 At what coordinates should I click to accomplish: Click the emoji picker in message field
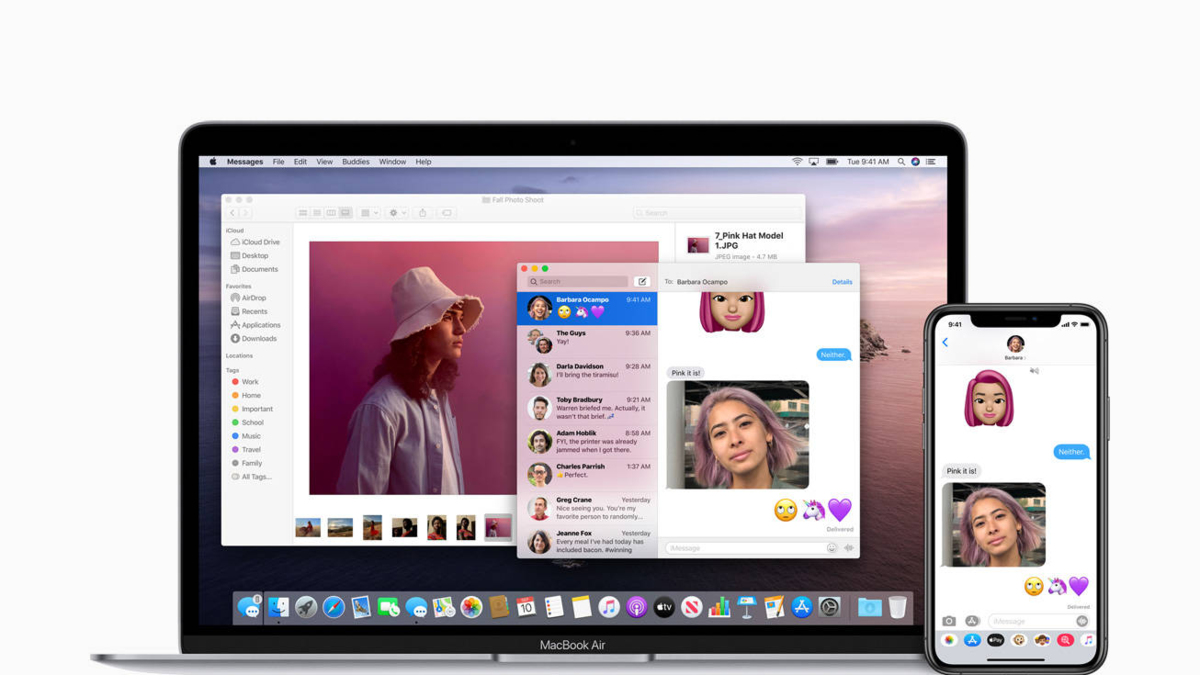click(x=832, y=548)
